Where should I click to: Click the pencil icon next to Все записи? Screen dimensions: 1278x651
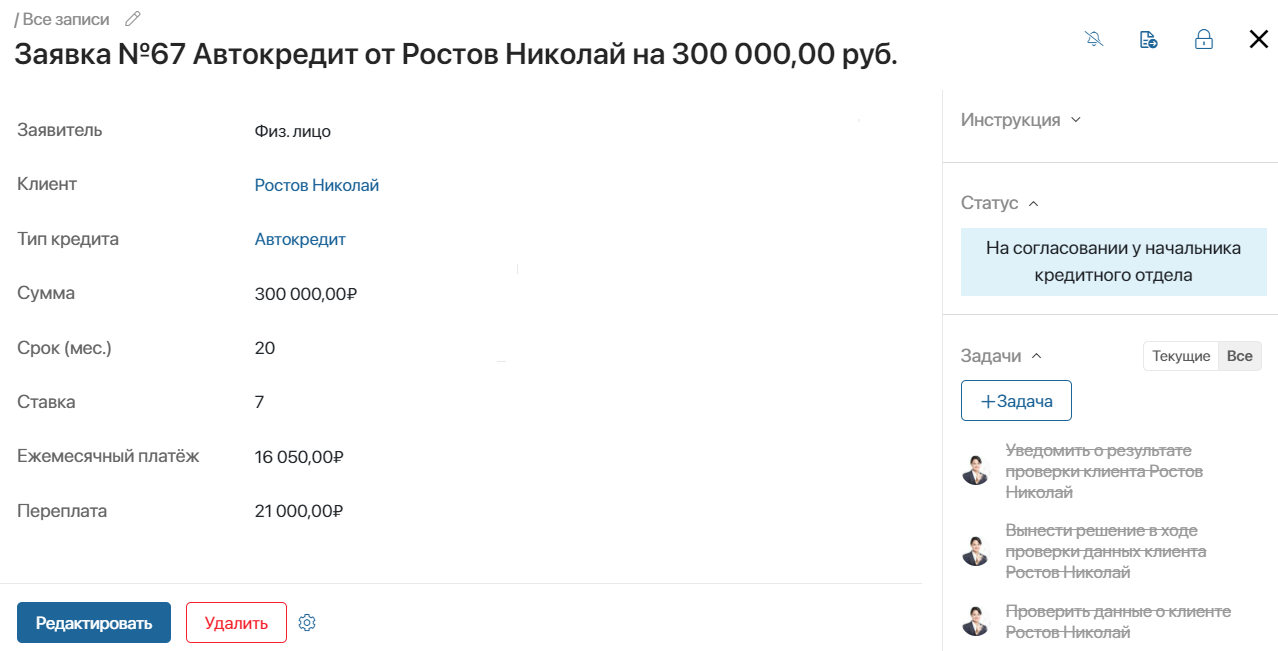(132, 19)
